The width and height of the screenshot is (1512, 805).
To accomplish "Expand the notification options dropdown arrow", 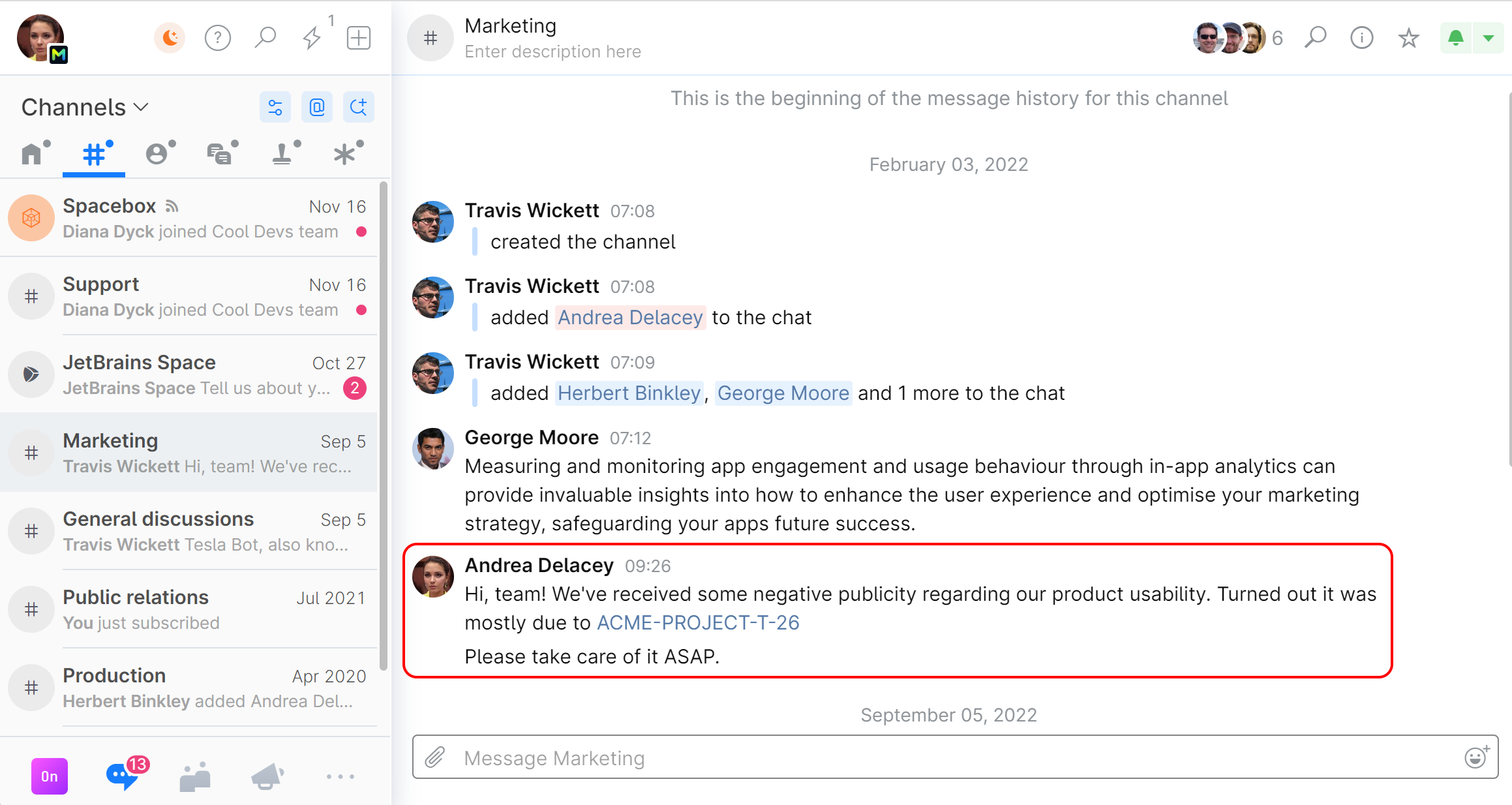I will [1489, 38].
